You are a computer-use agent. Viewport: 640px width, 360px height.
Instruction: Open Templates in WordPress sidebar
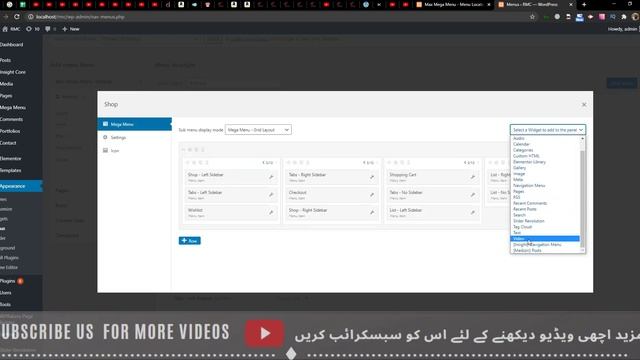pos(11,170)
